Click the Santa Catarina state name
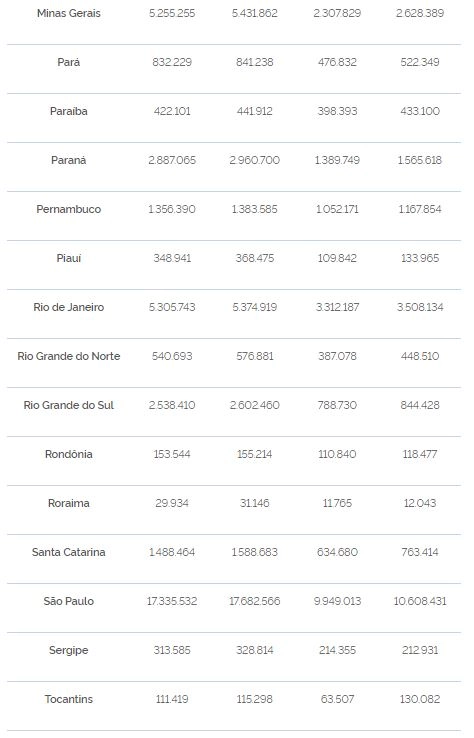The image size is (474, 738). (x=69, y=552)
